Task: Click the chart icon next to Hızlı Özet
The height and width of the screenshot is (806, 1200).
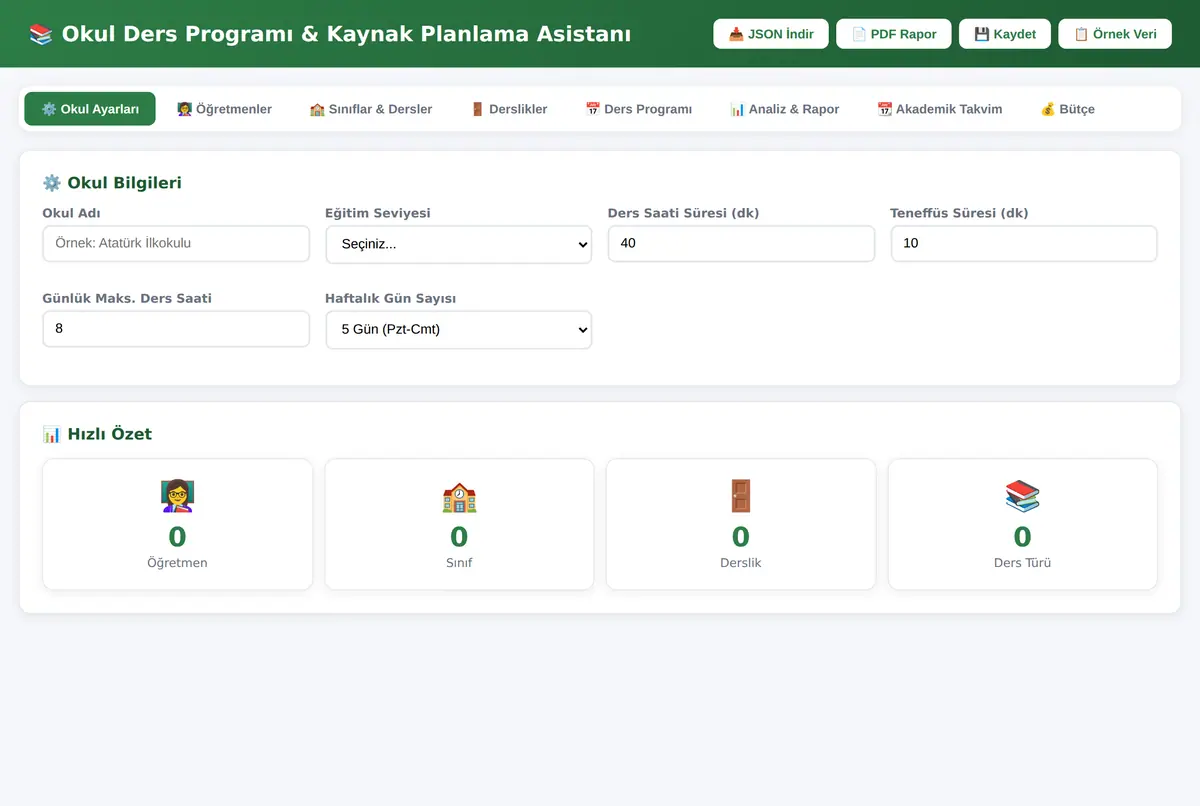Action: (52, 434)
